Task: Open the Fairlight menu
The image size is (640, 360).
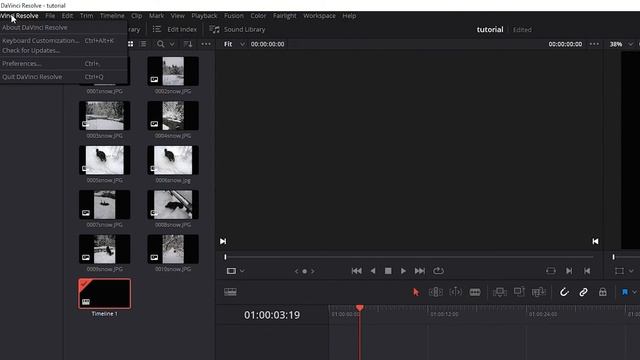Action: click(x=284, y=16)
